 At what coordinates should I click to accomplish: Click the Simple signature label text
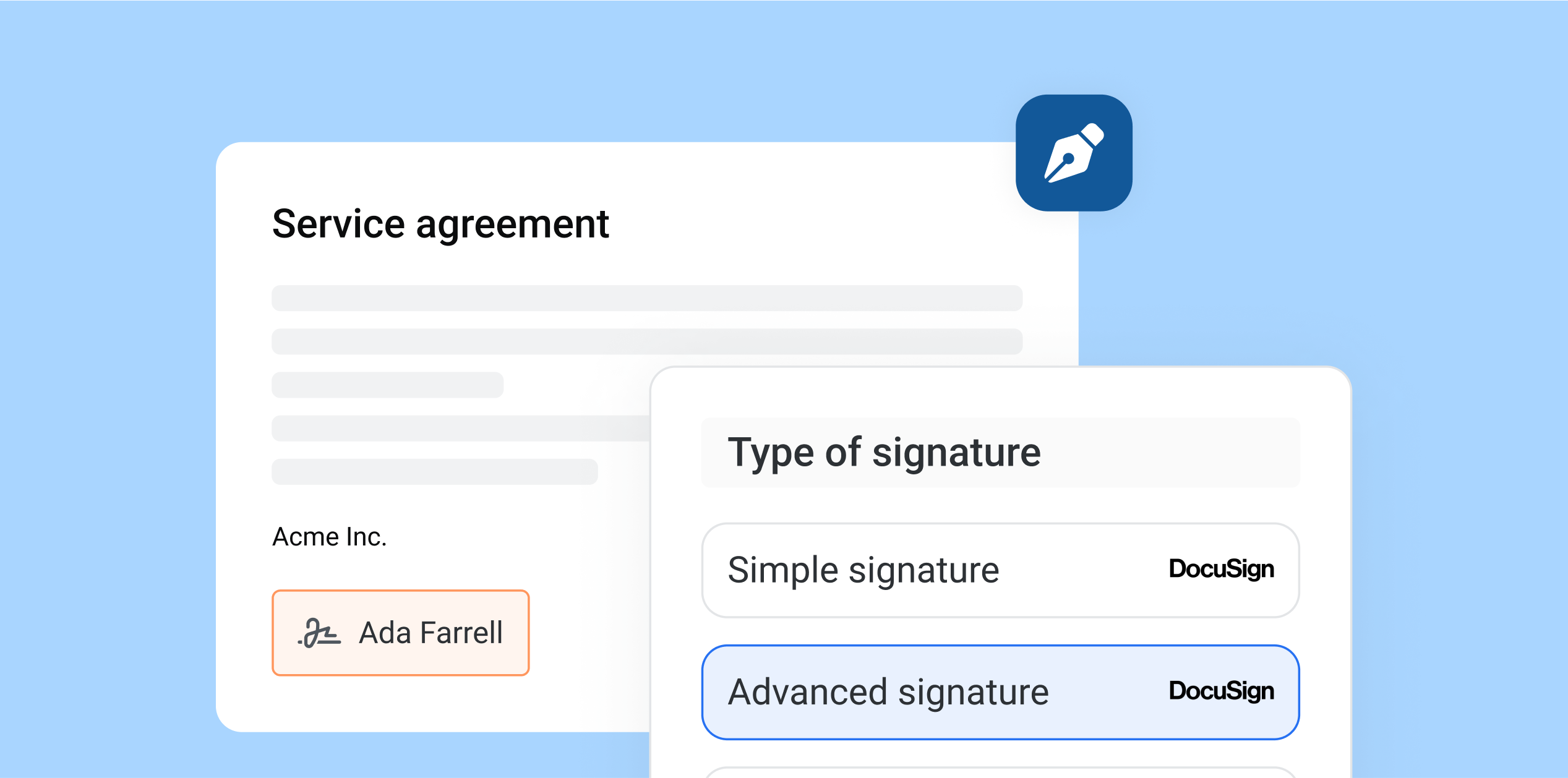tap(863, 570)
